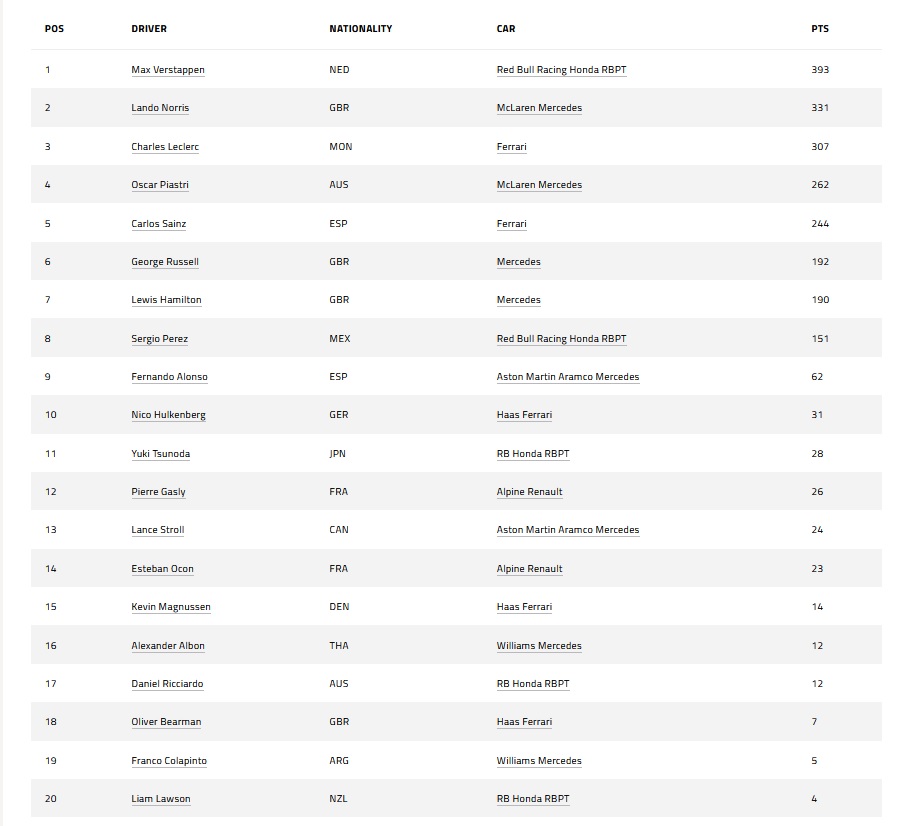Select the Franco Colapinto driver link

pos(169,761)
